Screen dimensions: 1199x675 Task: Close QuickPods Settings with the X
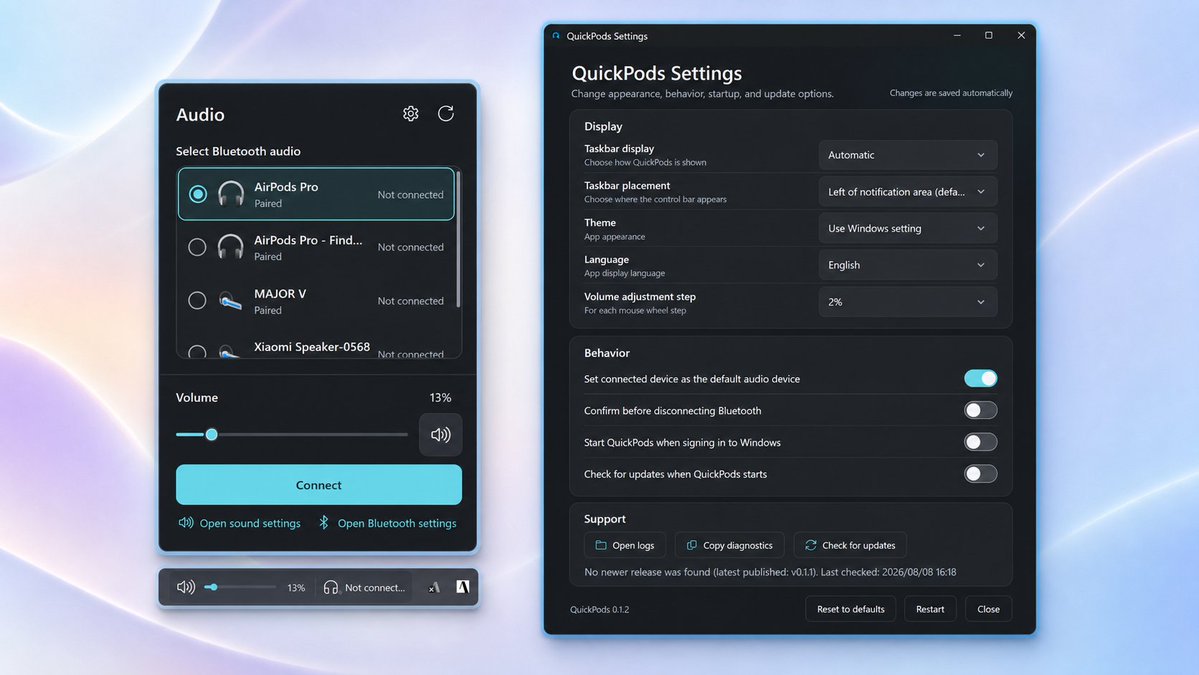(x=1021, y=35)
